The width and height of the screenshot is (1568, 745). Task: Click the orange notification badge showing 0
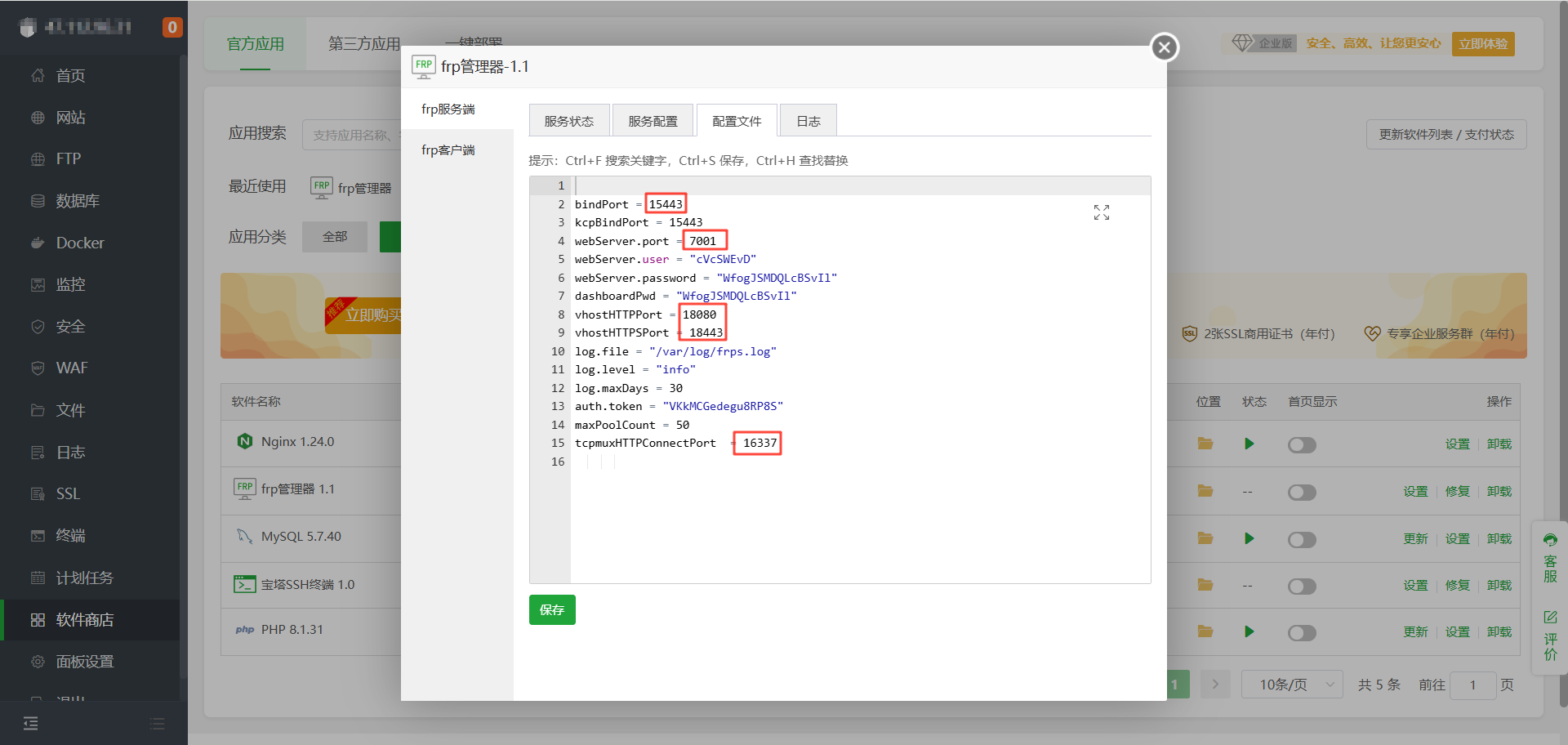pyautogui.click(x=172, y=28)
